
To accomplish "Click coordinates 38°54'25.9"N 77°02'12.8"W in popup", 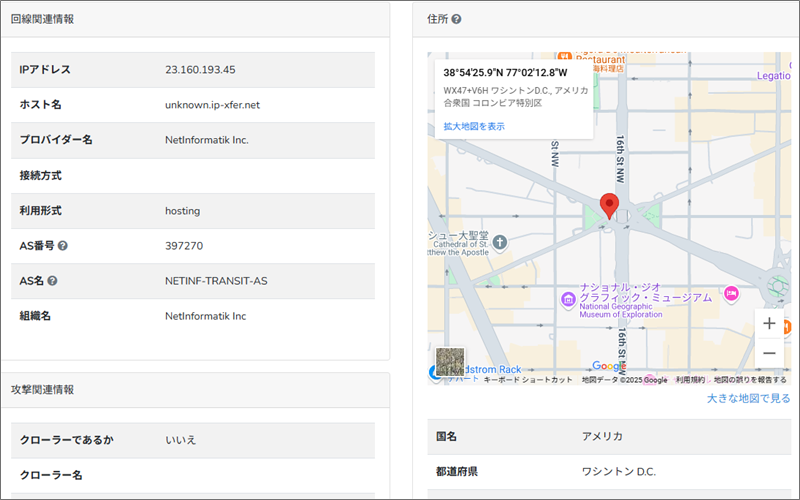I will coord(505,72).
